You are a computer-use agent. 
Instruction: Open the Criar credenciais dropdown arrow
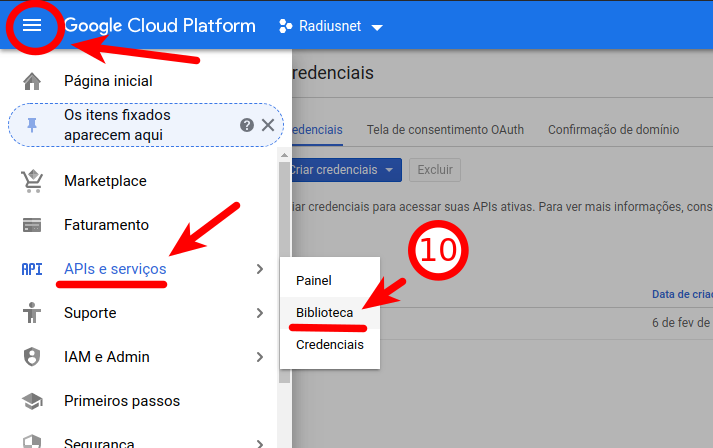click(x=389, y=170)
